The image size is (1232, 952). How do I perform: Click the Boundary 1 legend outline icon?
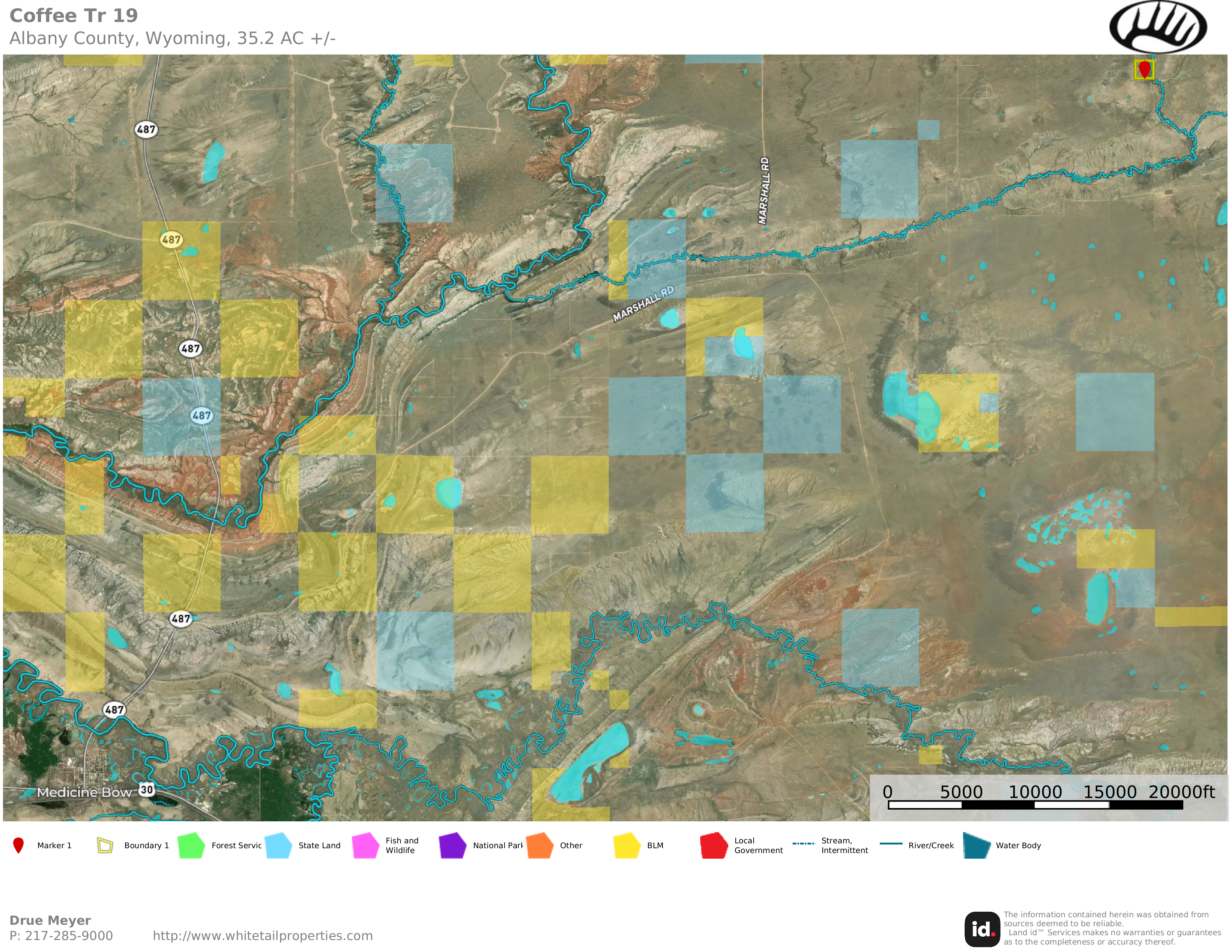coord(105,845)
